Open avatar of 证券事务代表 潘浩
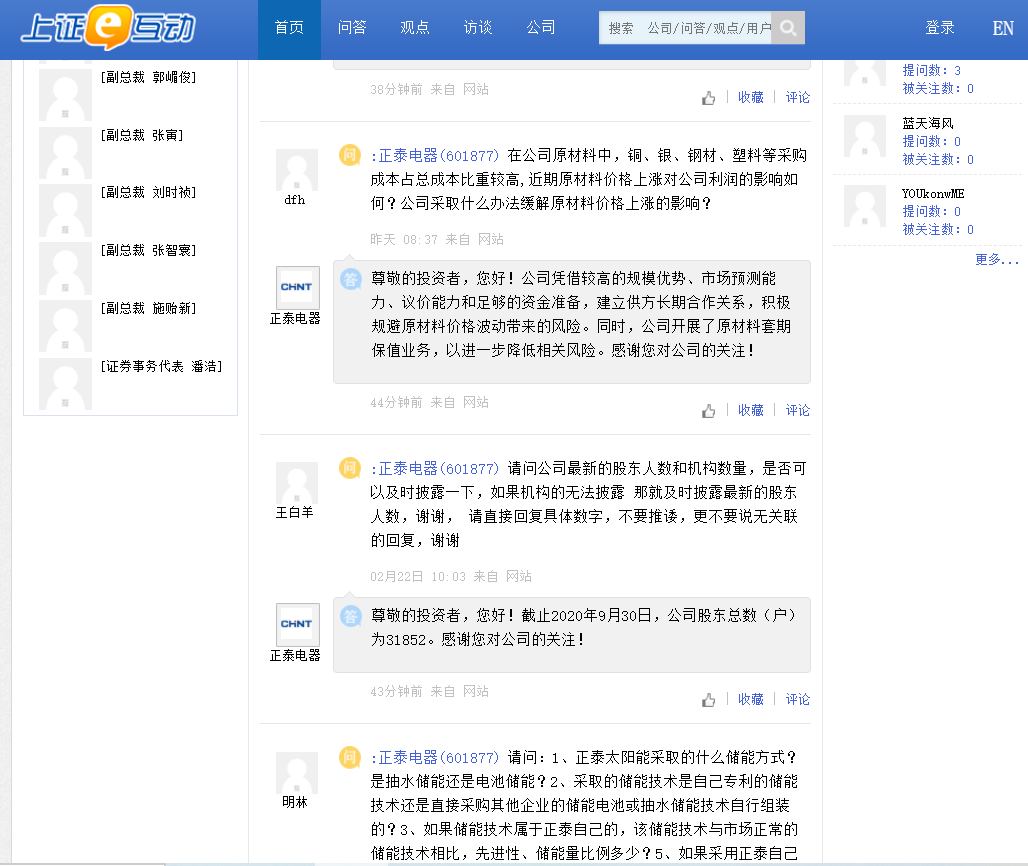This screenshot has height=866, width=1028. click(65, 384)
